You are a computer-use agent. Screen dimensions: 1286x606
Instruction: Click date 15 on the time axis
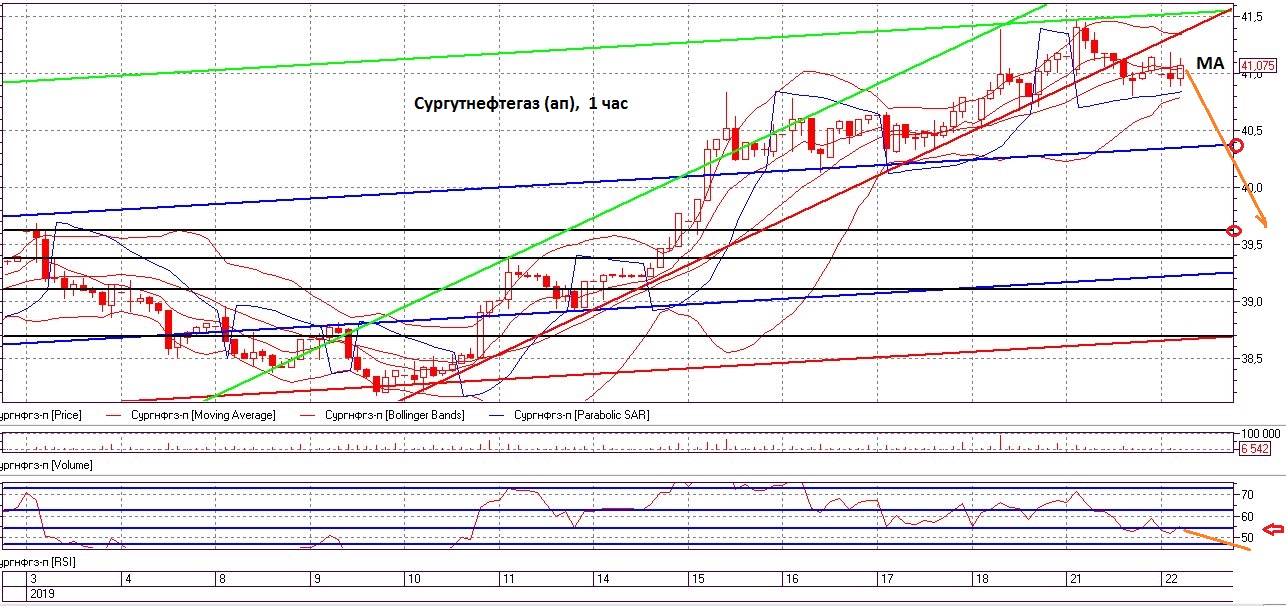pyautogui.click(x=698, y=579)
